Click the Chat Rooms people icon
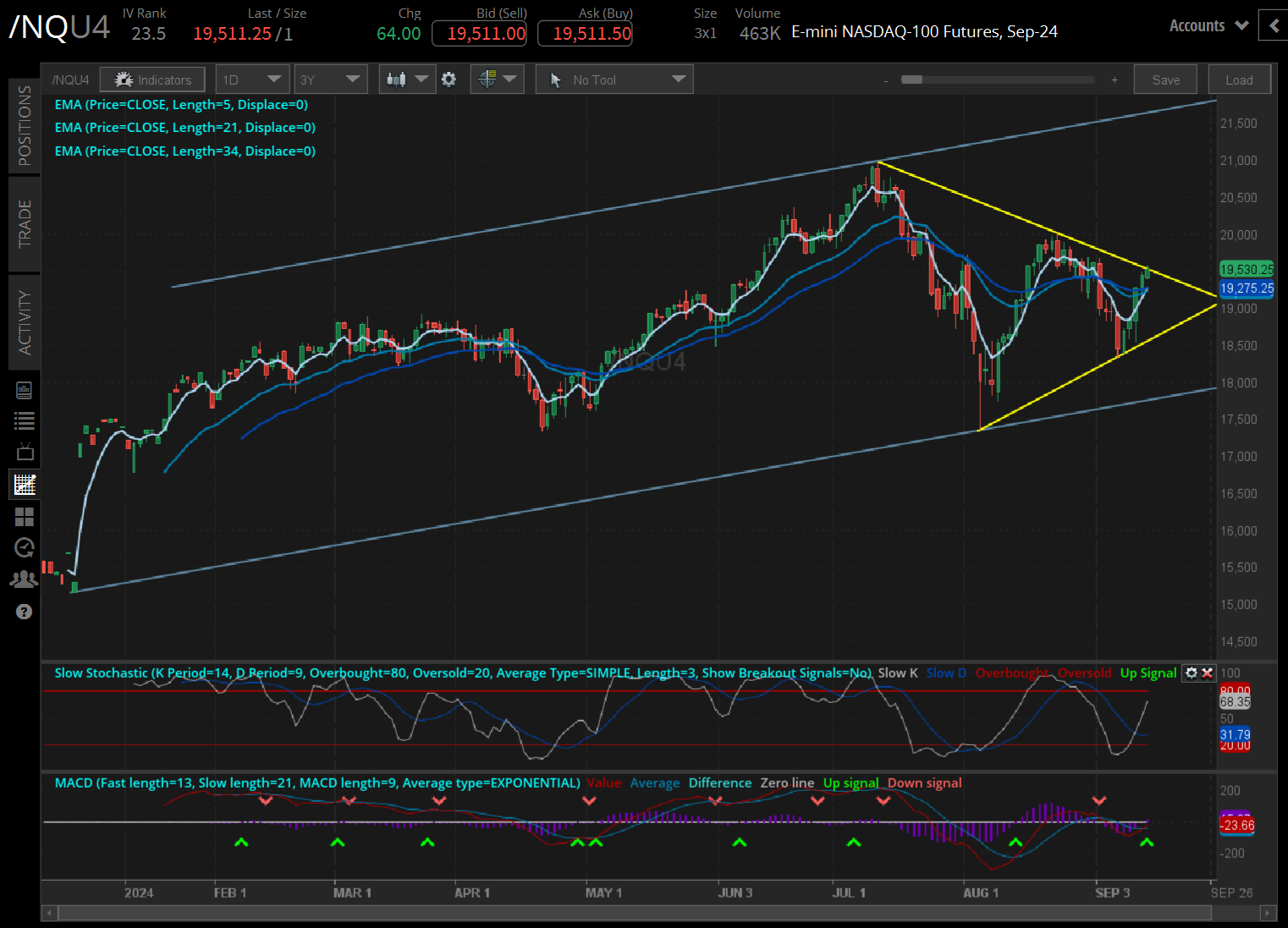1288x928 pixels. tap(24, 579)
